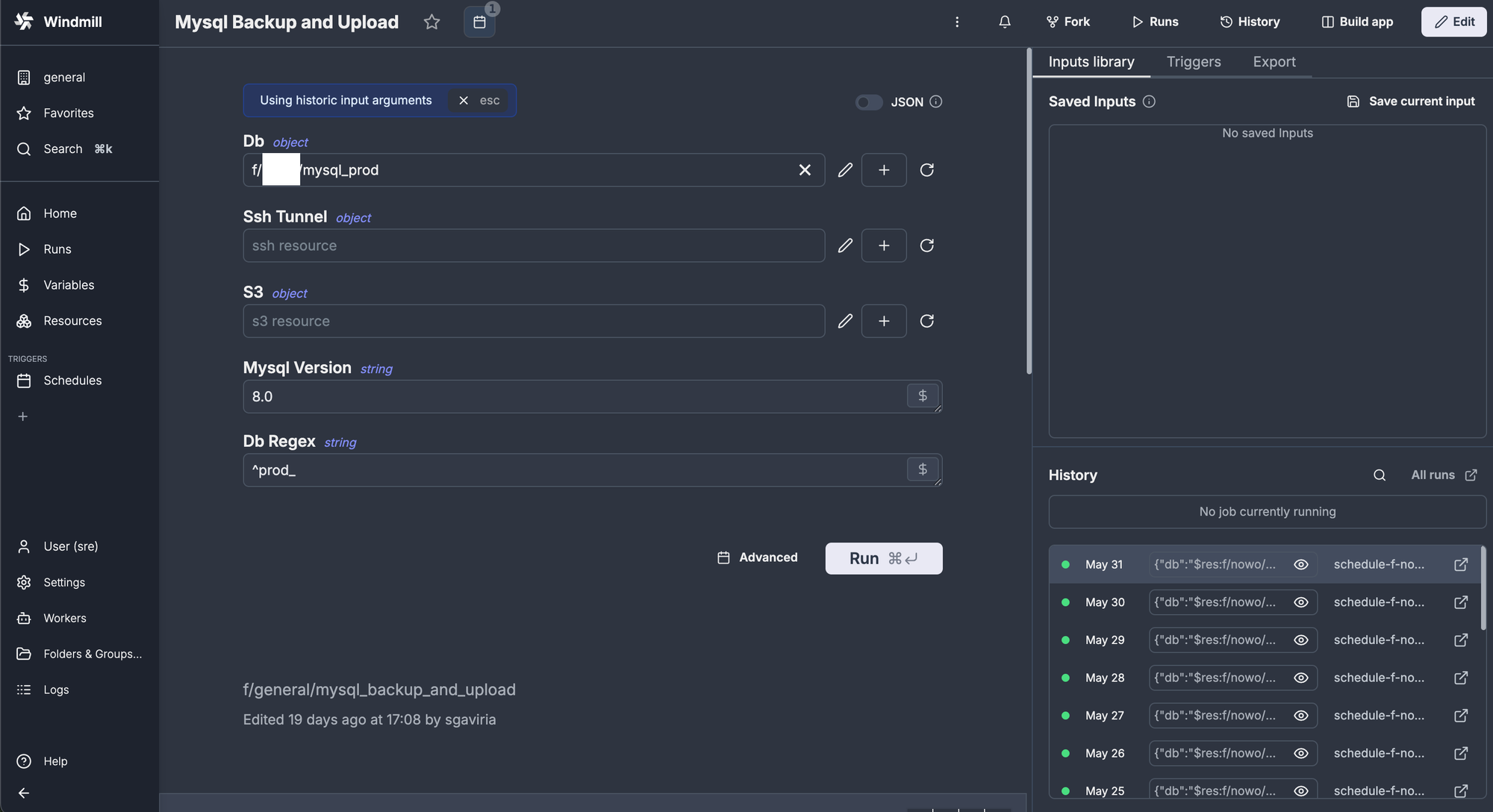The image size is (1493, 812).
Task: Click the Mysql Version input field
Action: tap(575, 396)
